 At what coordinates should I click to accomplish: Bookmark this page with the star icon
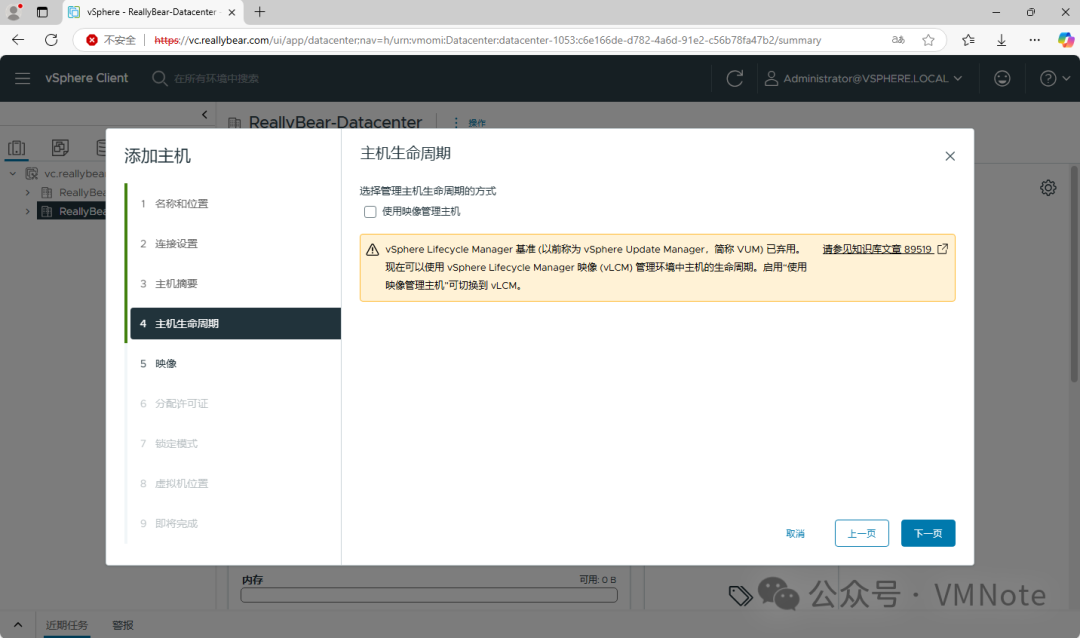(x=928, y=40)
